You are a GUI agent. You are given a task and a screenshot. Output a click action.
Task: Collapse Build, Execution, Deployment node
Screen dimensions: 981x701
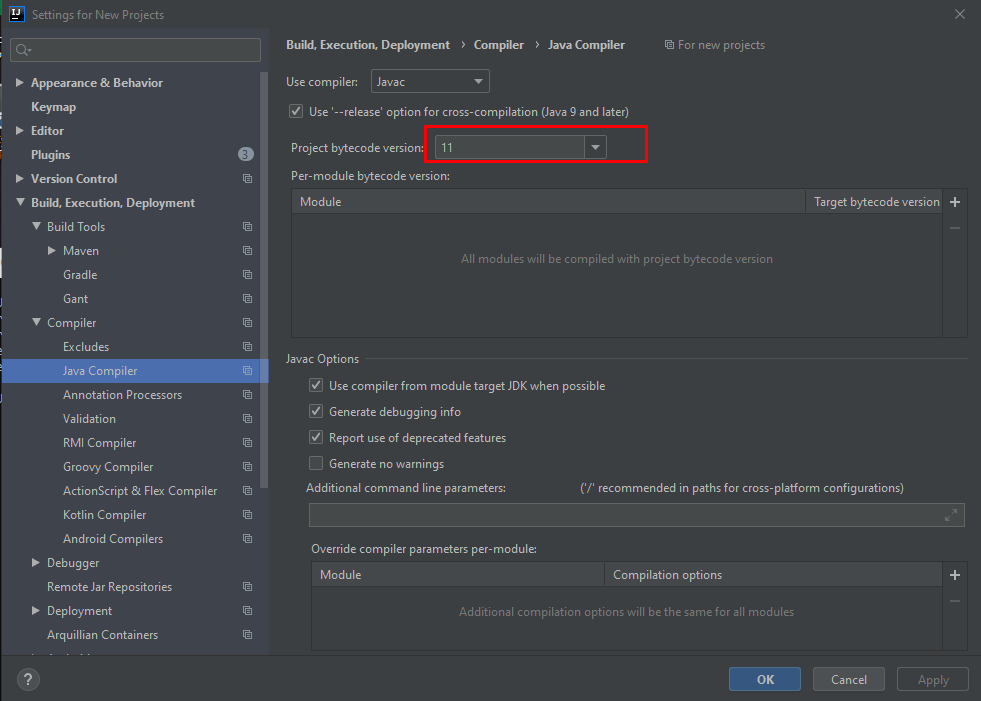click(x=20, y=202)
